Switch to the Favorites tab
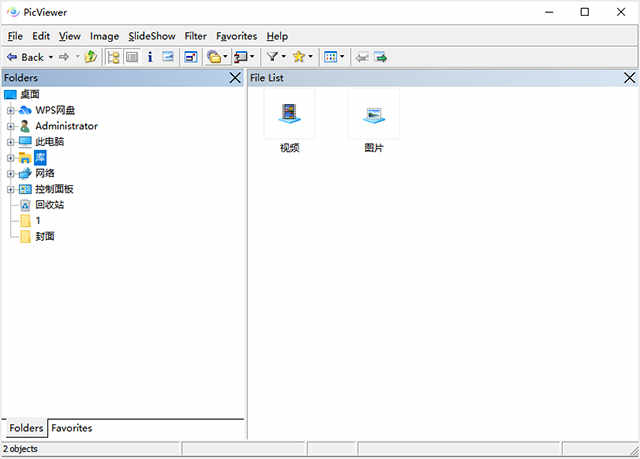The height and width of the screenshot is (459, 640). tap(72, 428)
